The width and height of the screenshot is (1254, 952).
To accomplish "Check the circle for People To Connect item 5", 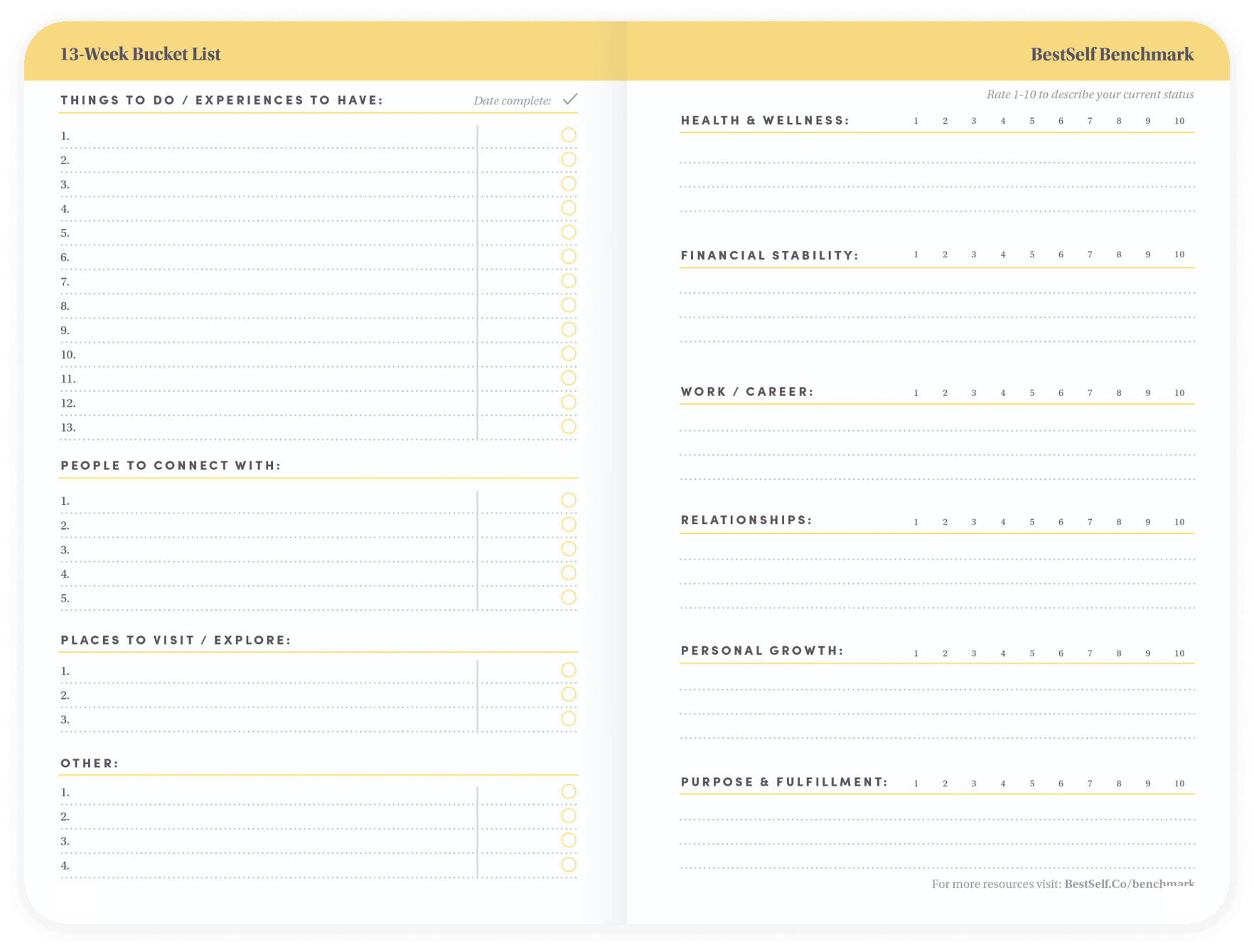I will (x=569, y=597).
